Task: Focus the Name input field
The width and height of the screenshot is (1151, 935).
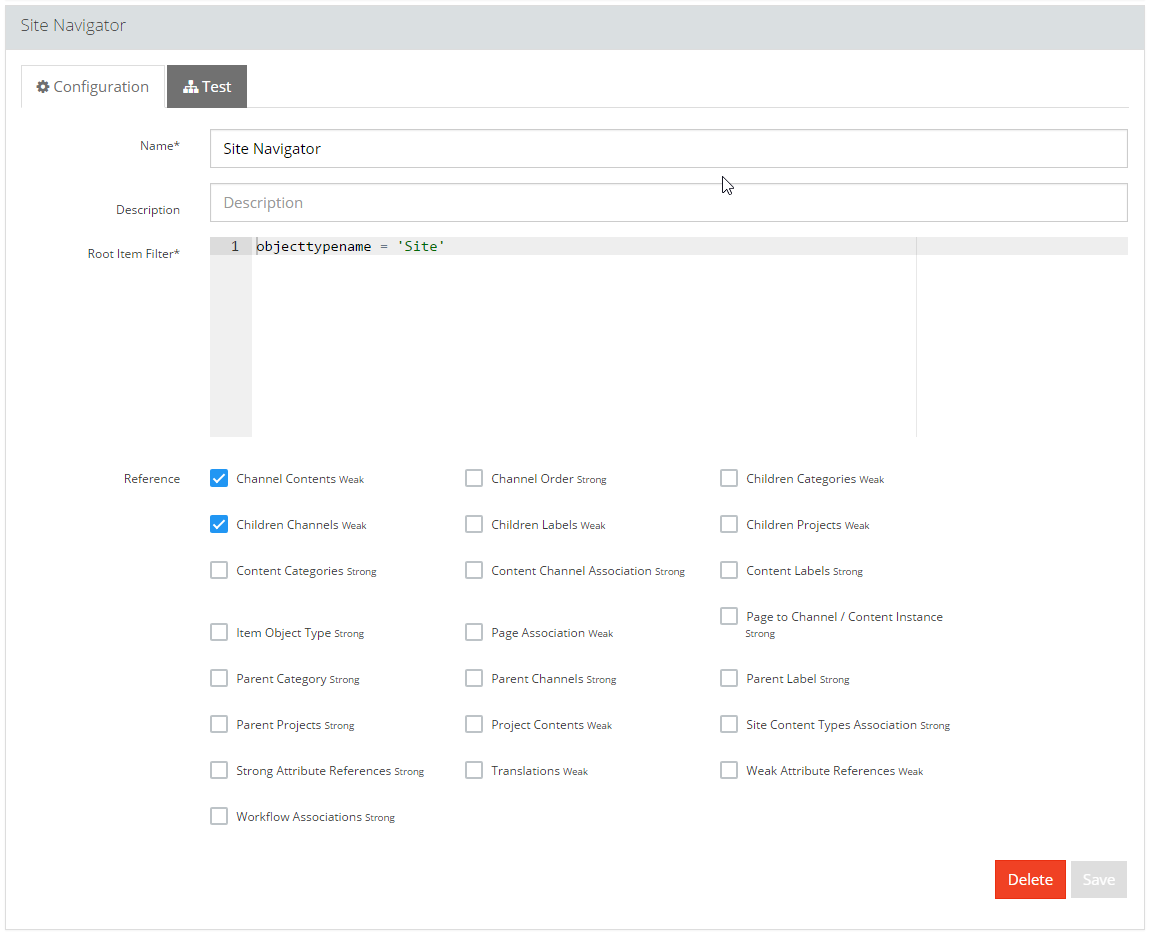Action: point(669,149)
